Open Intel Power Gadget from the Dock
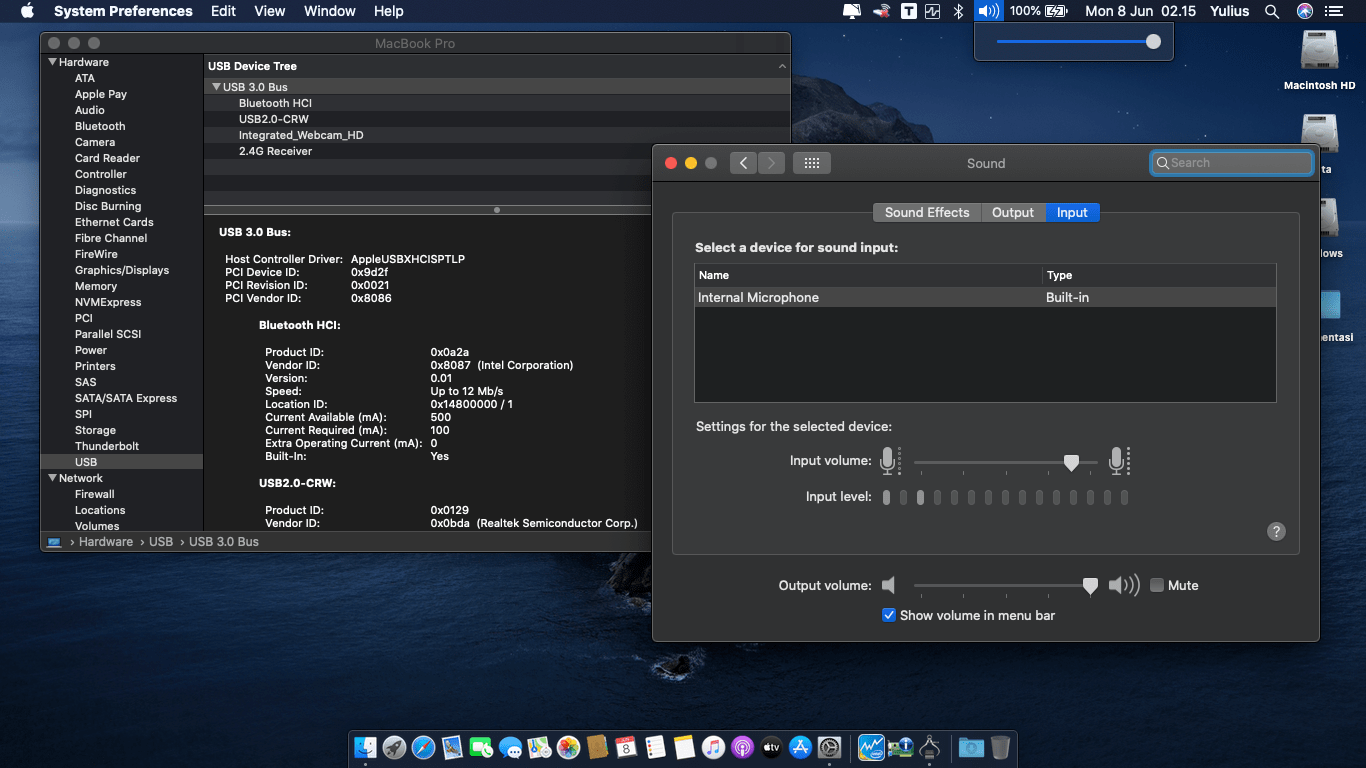 pos(871,747)
